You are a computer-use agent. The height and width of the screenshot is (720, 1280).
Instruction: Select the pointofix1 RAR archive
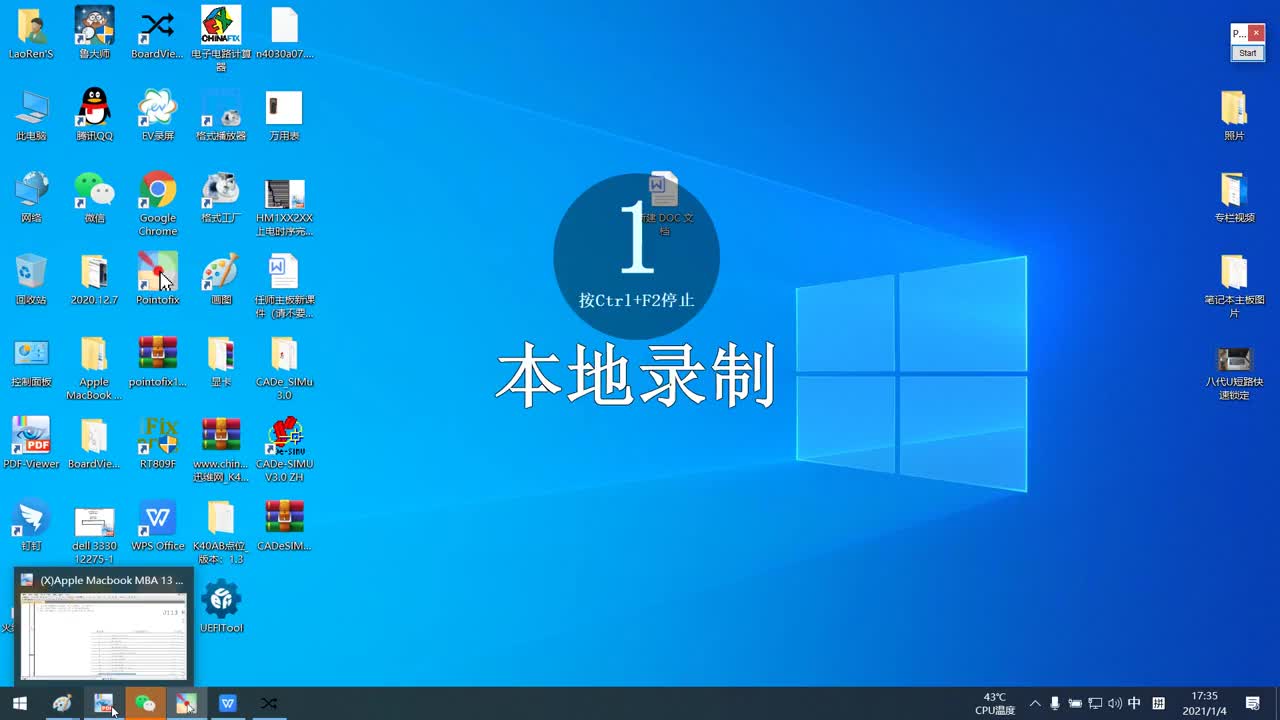pyautogui.click(x=157, y=361)
